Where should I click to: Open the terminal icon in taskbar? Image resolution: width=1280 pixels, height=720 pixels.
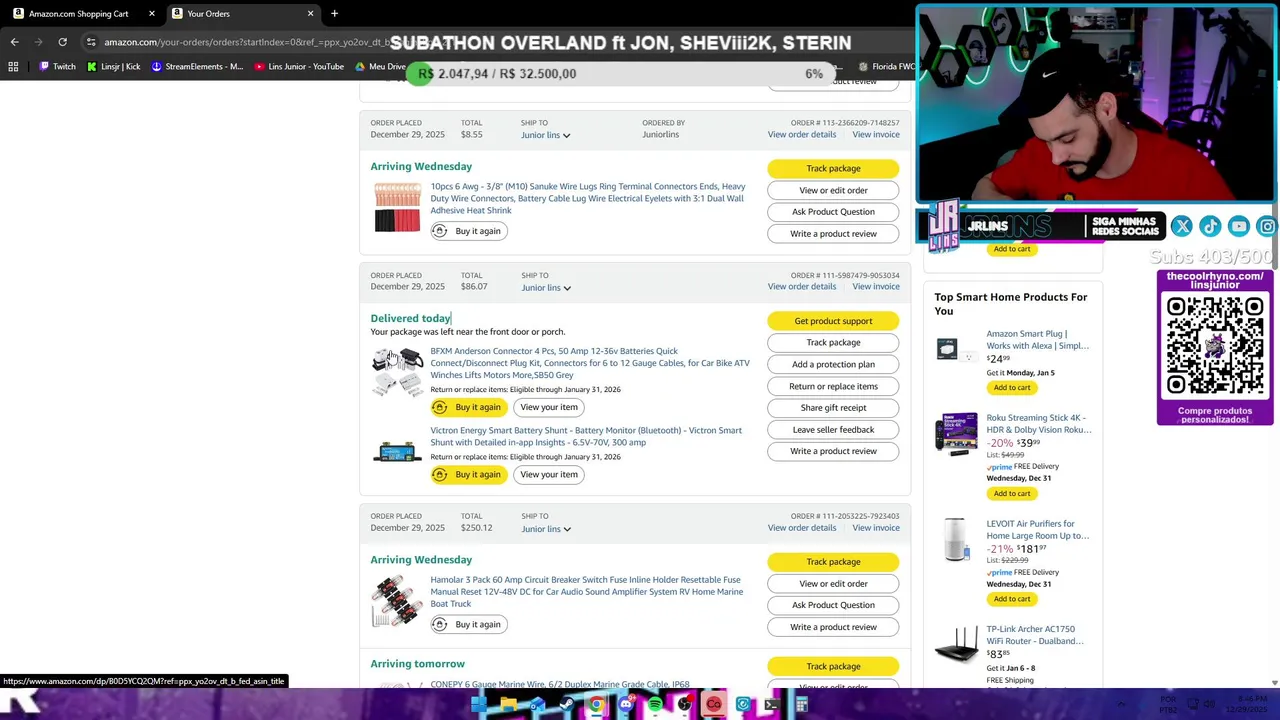(772, 705)
